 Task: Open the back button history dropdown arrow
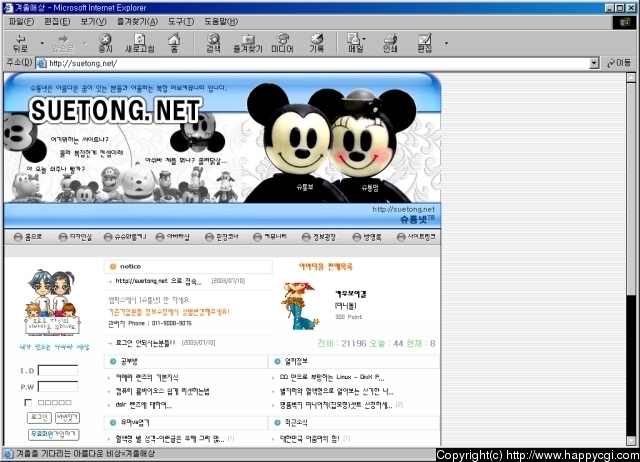point(42,43)
